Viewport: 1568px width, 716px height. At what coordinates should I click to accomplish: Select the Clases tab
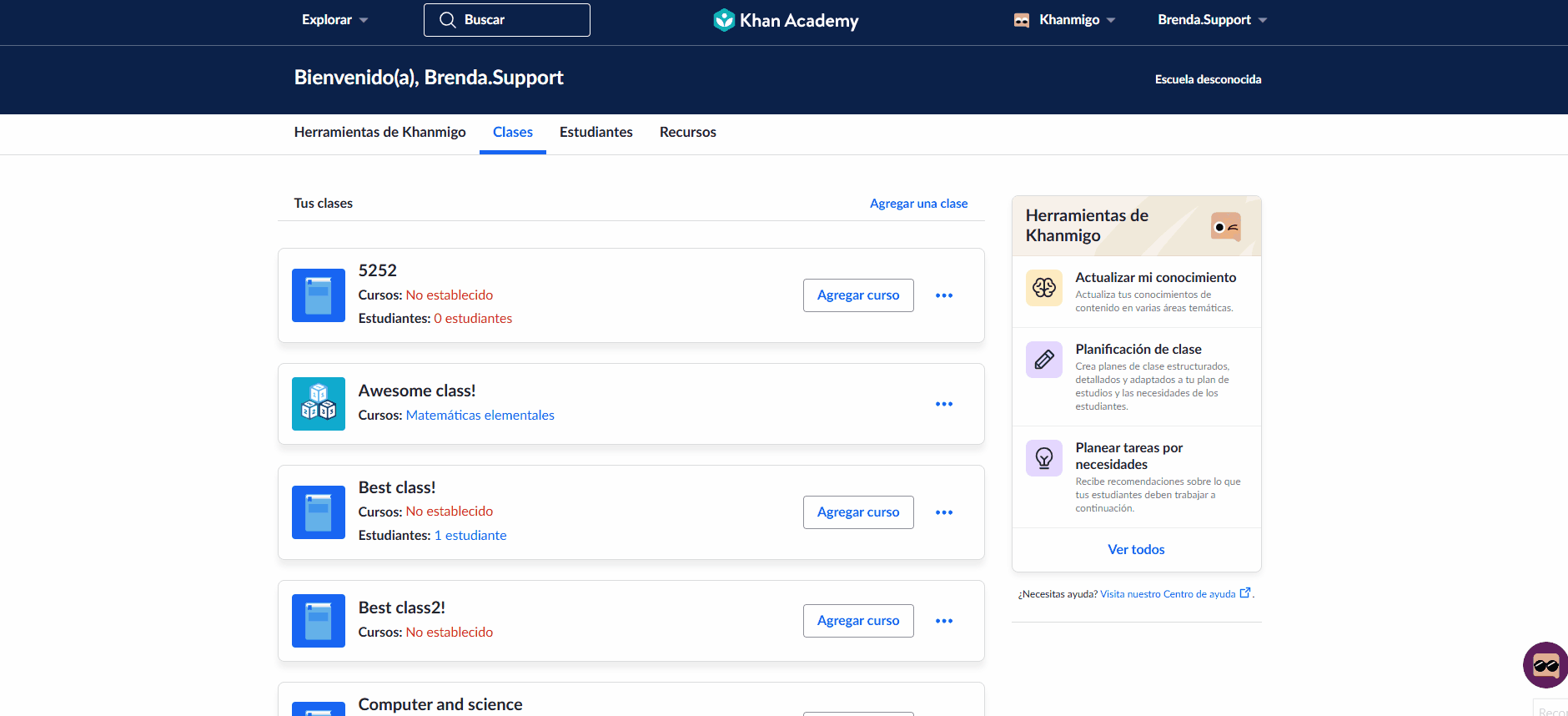pos(513,132)
